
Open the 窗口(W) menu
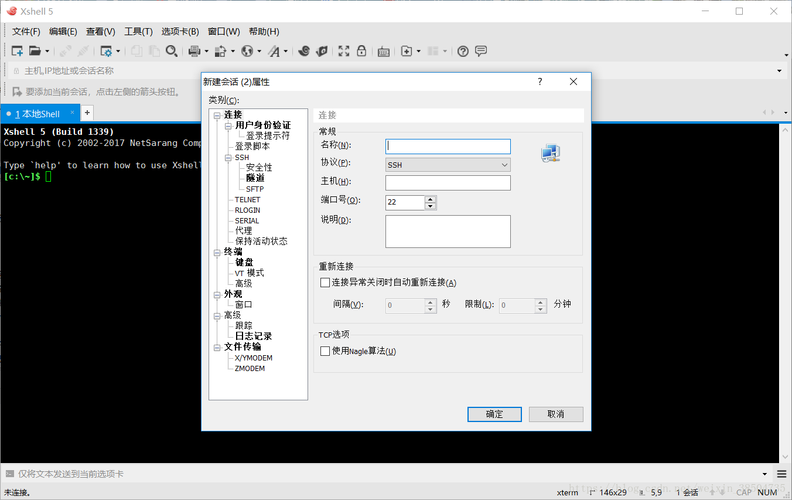coord(224,31)
